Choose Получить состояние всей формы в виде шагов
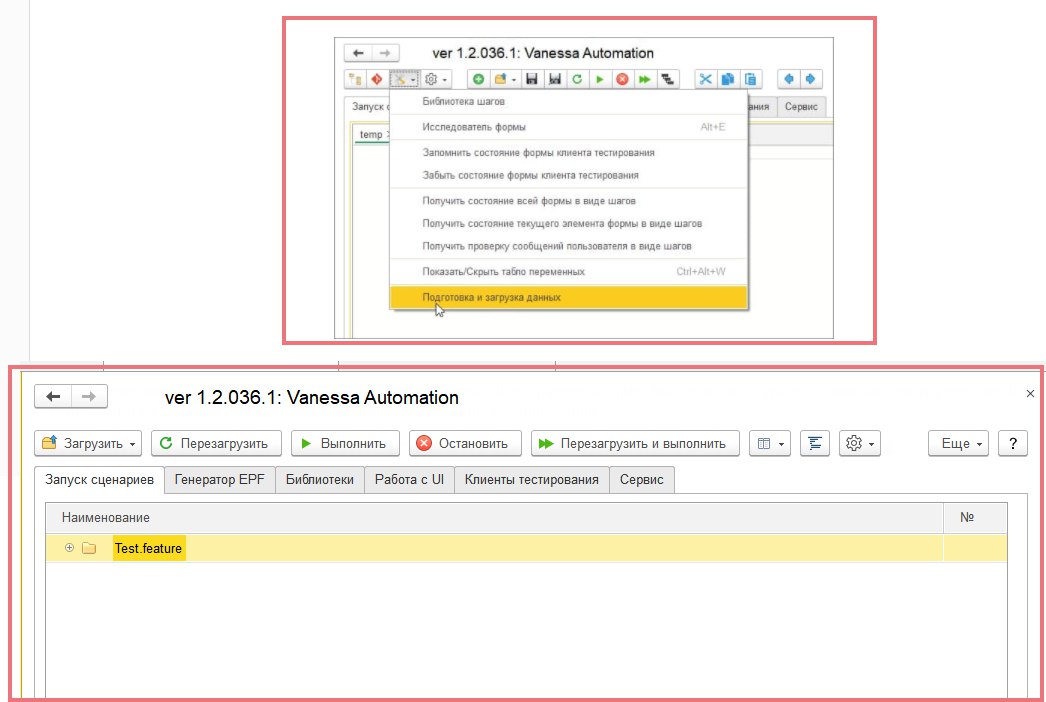1046x702 pixels. [568, 201]
